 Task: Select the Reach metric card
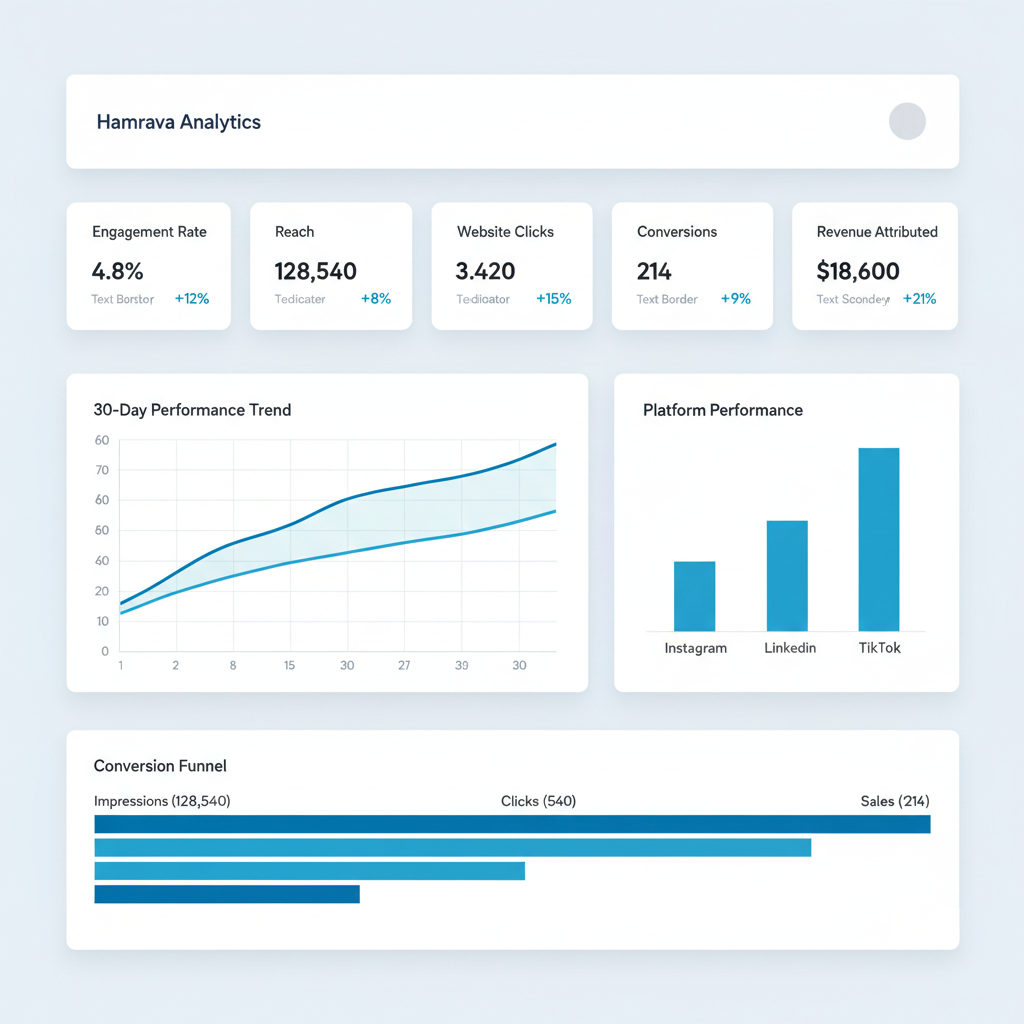[331, 265]
